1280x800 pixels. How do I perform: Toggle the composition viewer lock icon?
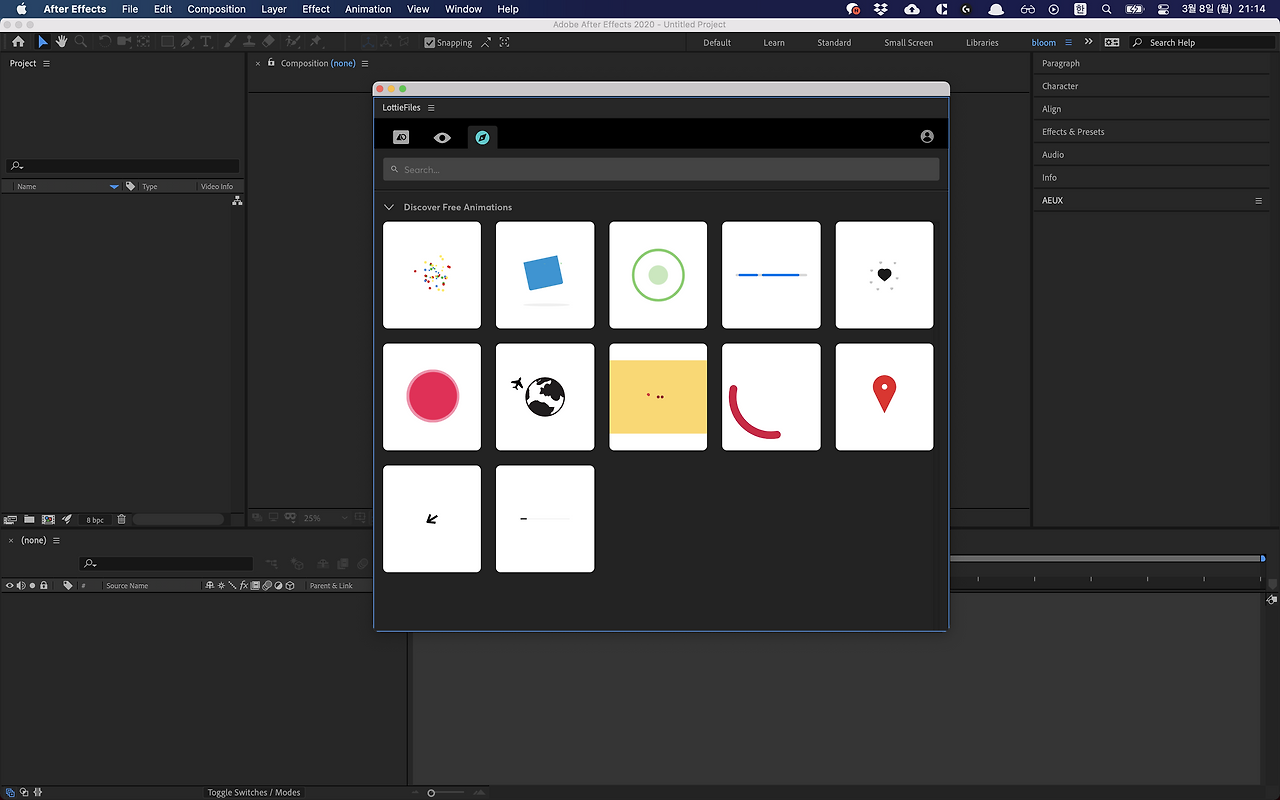(271, 63)
